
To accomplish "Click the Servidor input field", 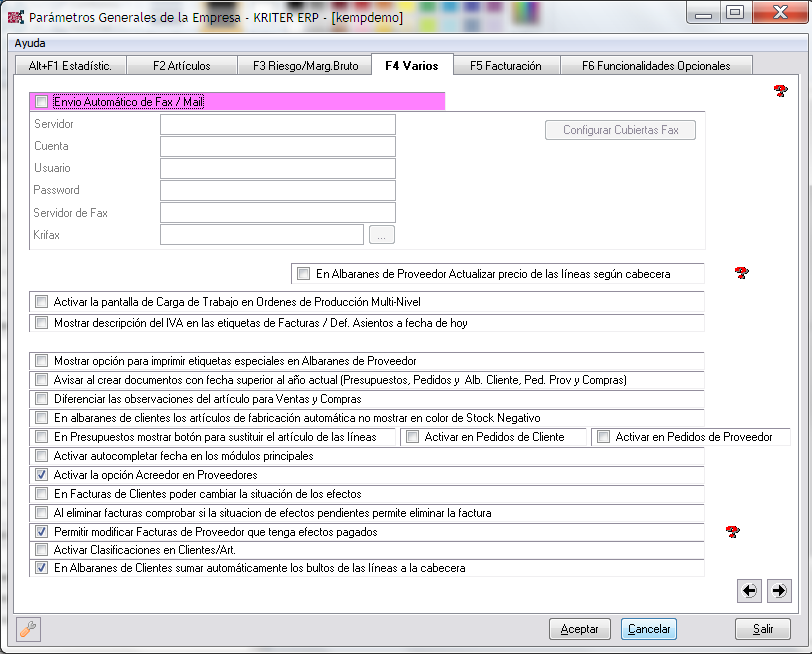I will coord(277,124).
